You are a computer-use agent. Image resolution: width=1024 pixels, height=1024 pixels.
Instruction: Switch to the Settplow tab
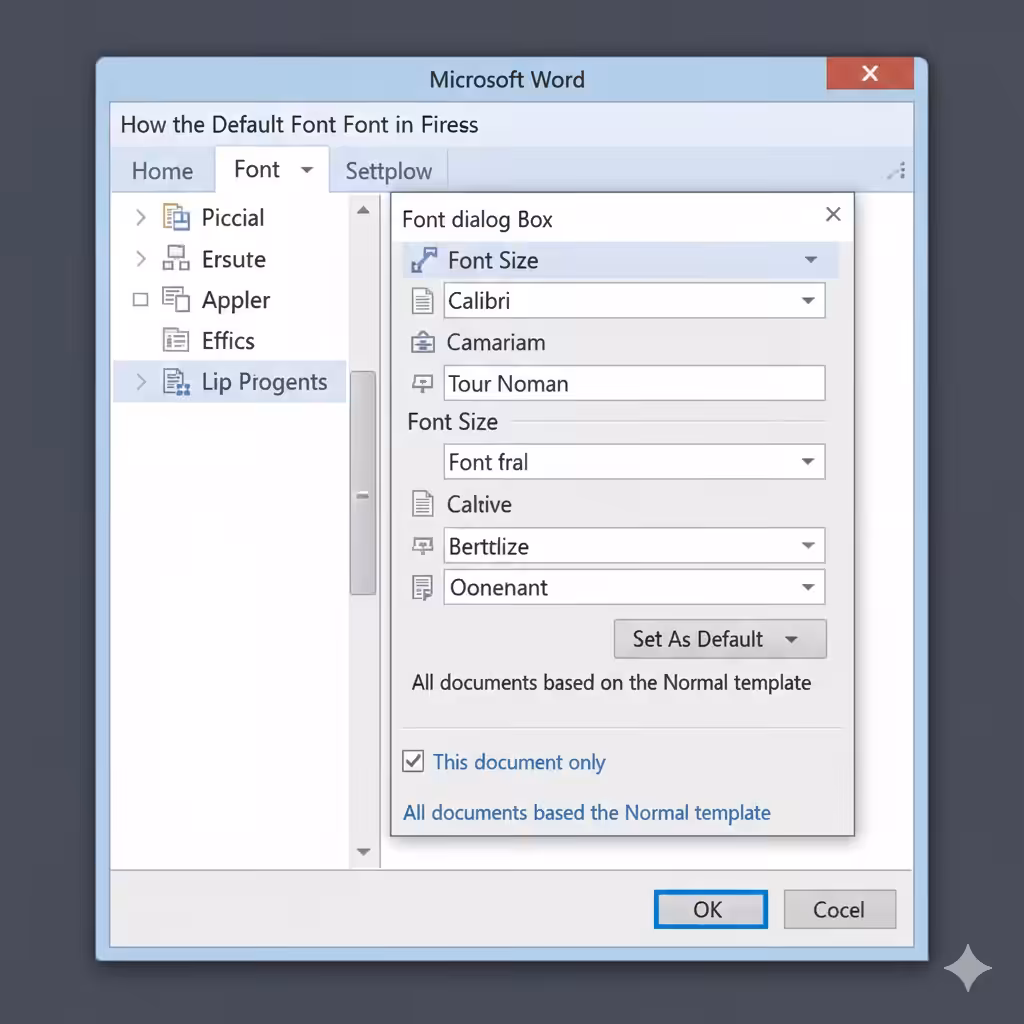pos(389,171)
